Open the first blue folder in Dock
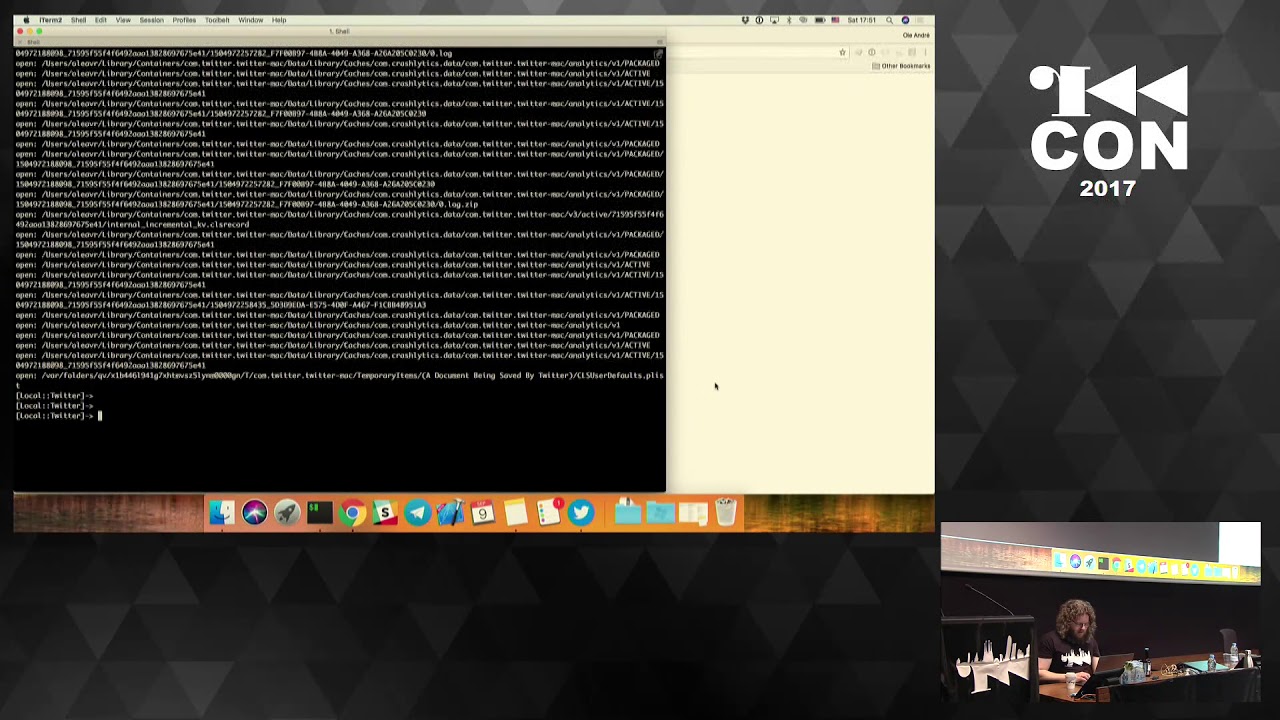The image size is (1280, 720). [627, 513]
